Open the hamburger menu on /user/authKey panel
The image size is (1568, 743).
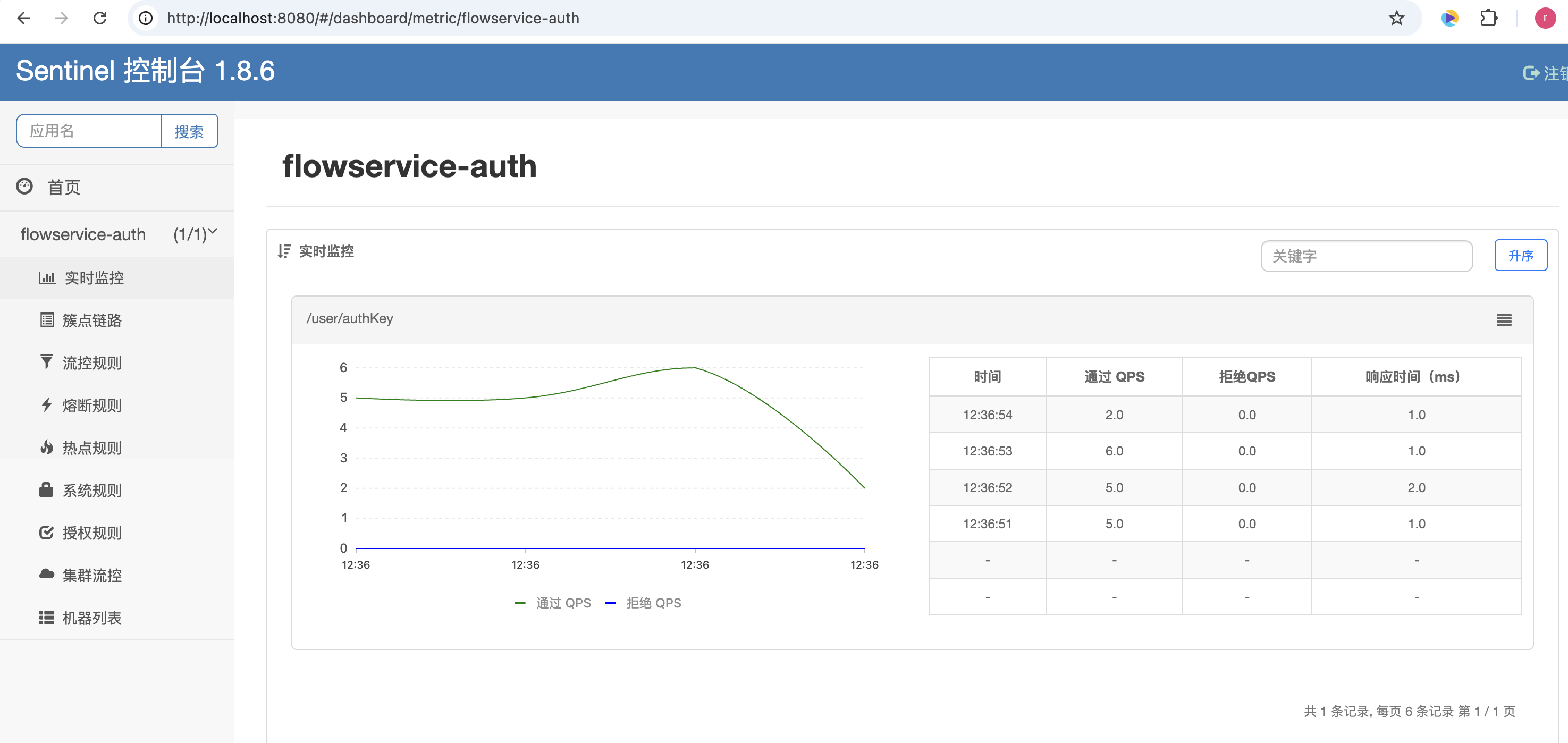coord(1504,320)
